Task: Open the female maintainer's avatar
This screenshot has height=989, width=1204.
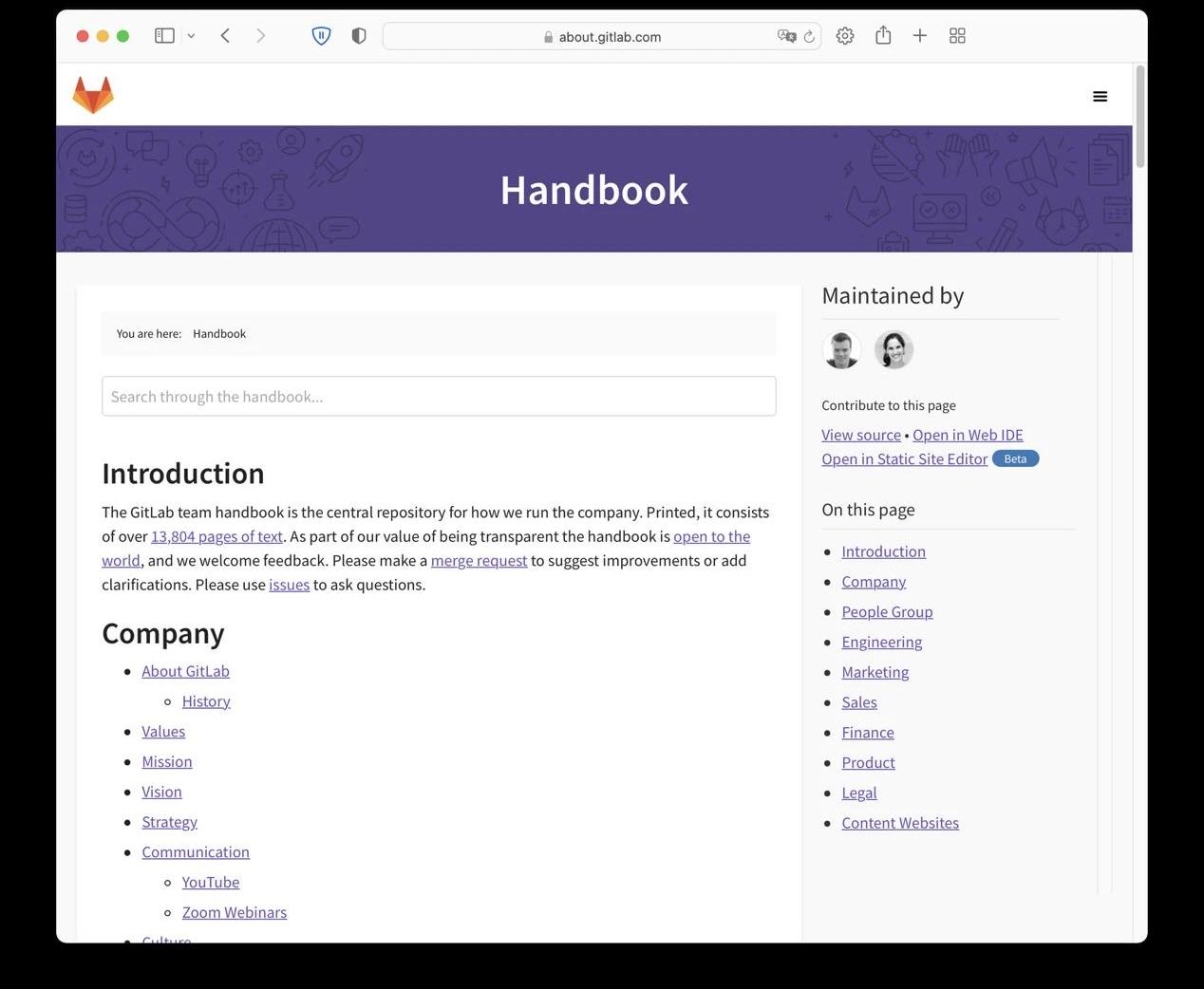Action: (x=894, y=350)
